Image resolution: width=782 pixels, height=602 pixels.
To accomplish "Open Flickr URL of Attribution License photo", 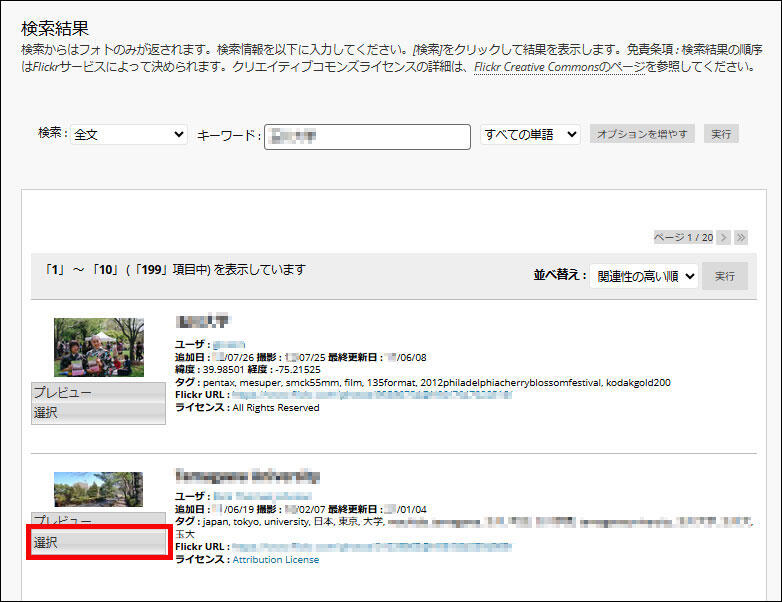I will (372, 547).
